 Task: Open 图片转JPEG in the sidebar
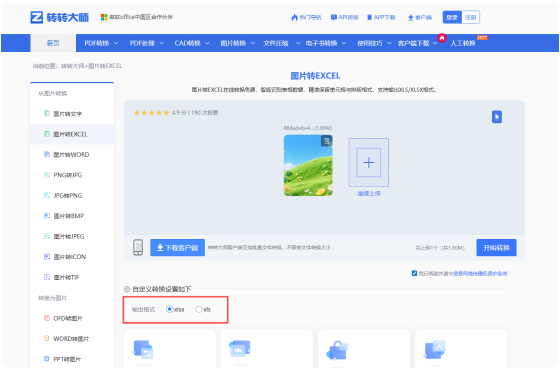(x=69, y=236)
